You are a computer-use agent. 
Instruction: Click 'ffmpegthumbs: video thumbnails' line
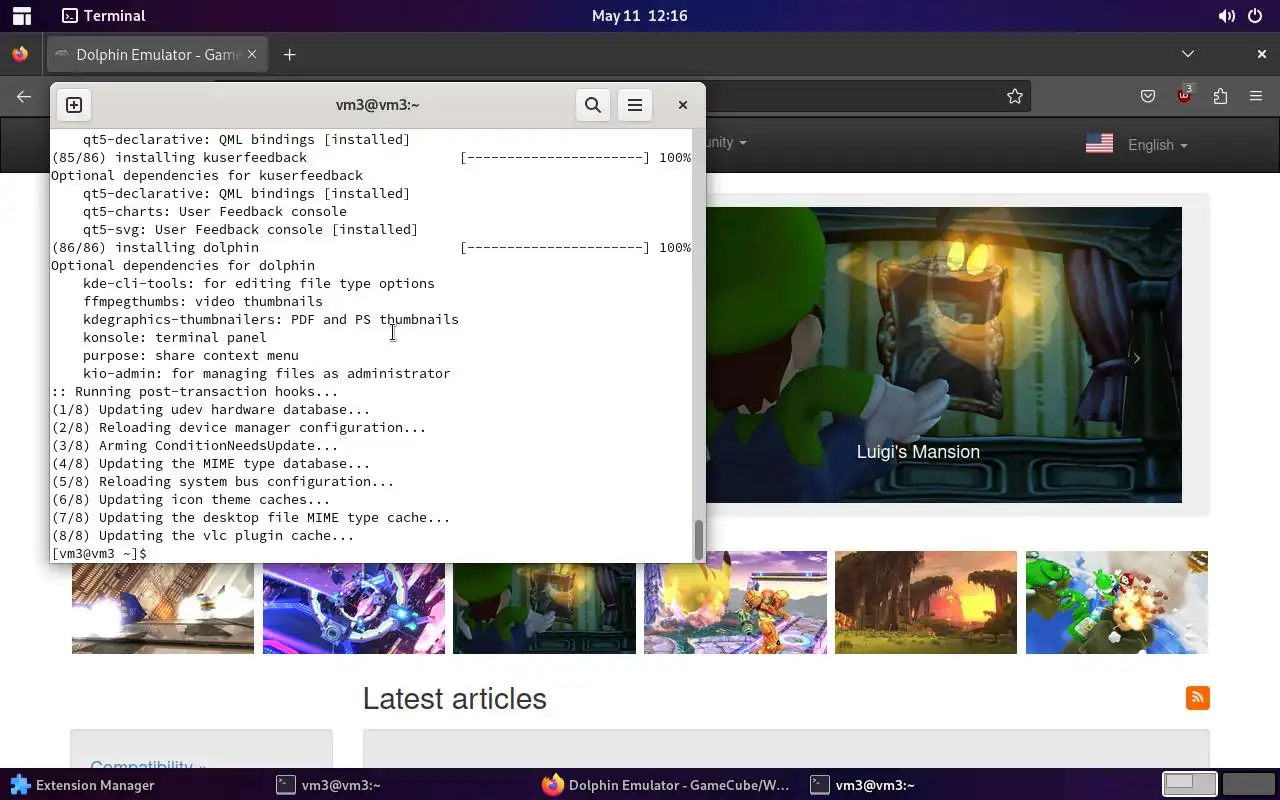click(203, 301)
